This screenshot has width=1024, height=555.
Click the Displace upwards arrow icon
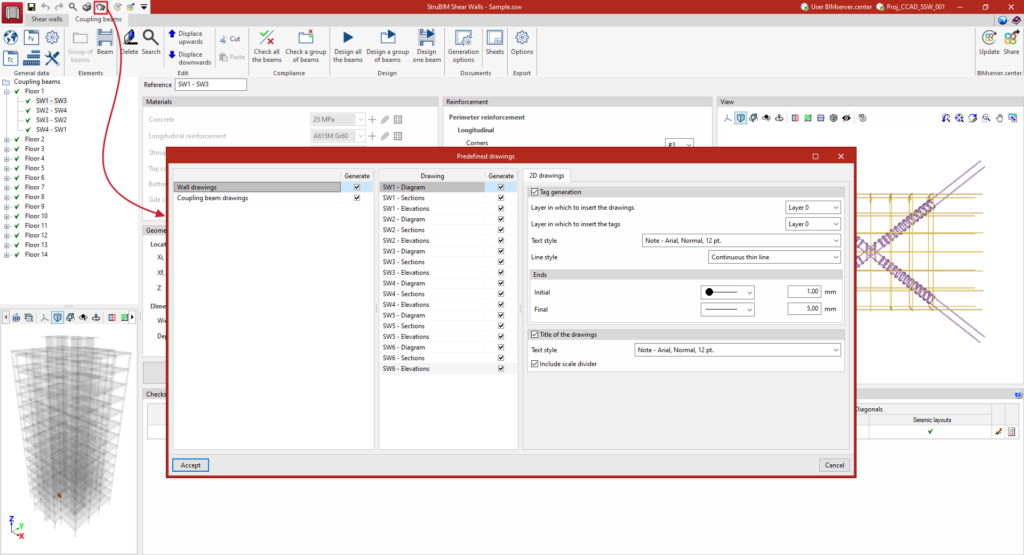(172, 34)
